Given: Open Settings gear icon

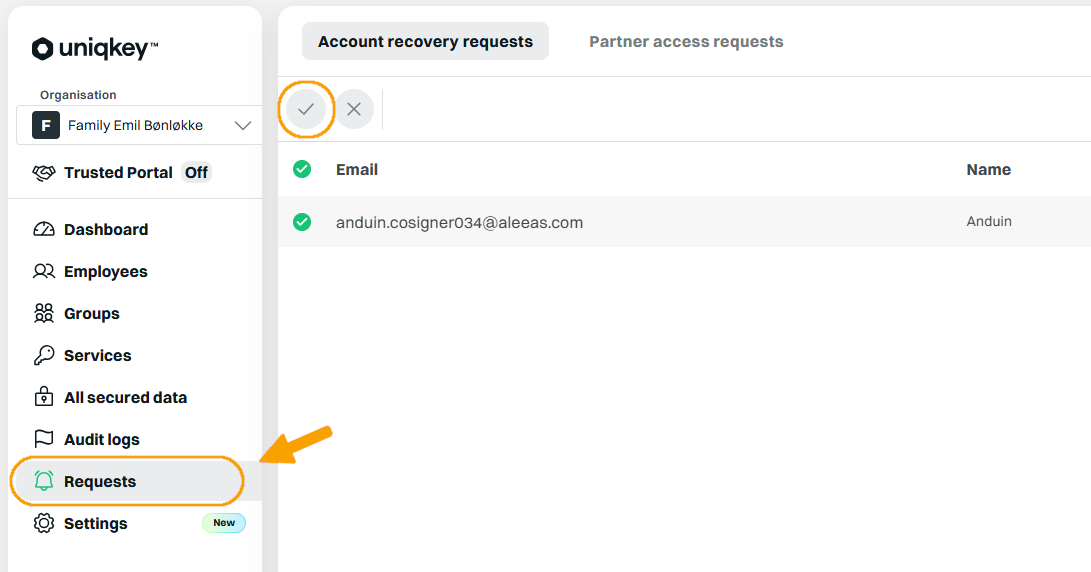Looking at the screenshot, I should click(44, 523).
